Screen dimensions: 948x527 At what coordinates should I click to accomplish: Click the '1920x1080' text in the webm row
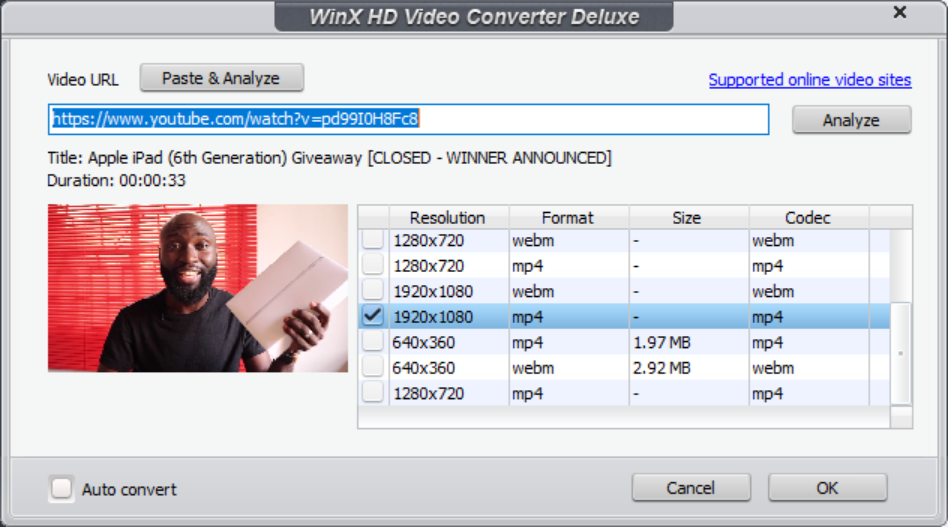(x=433, y=292)
